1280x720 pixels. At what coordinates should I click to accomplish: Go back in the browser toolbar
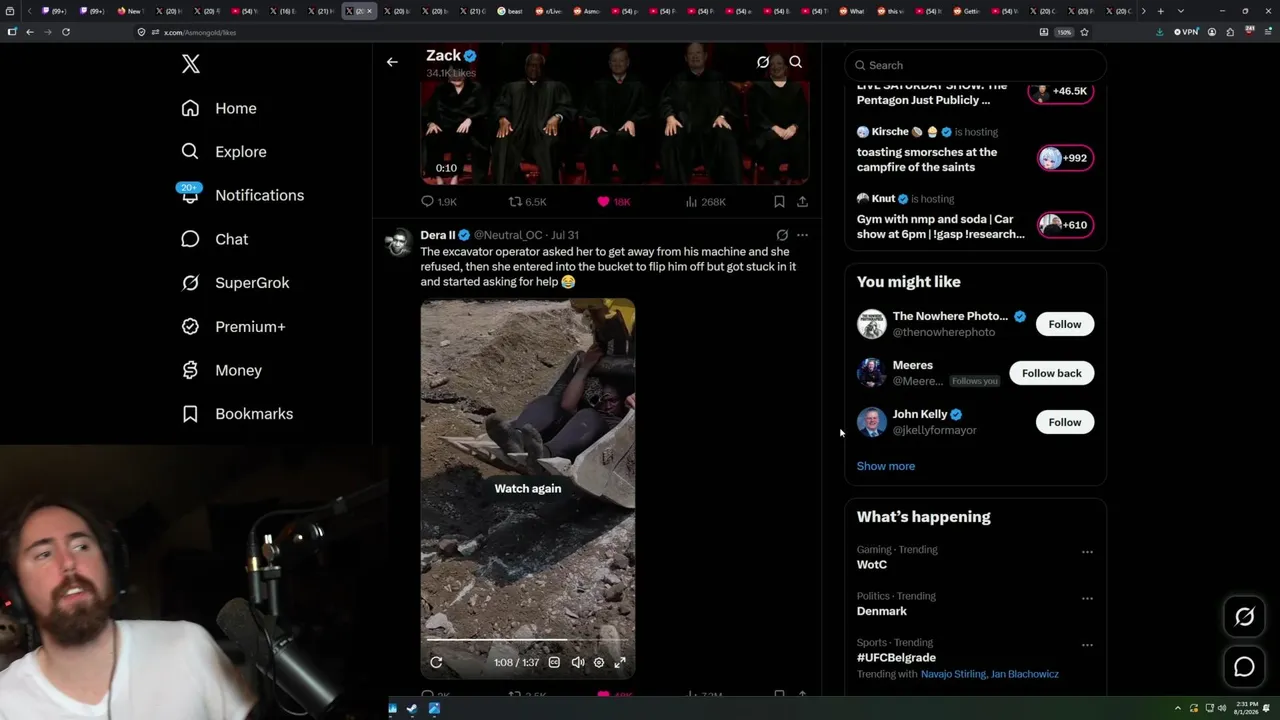tap(30, 32)
